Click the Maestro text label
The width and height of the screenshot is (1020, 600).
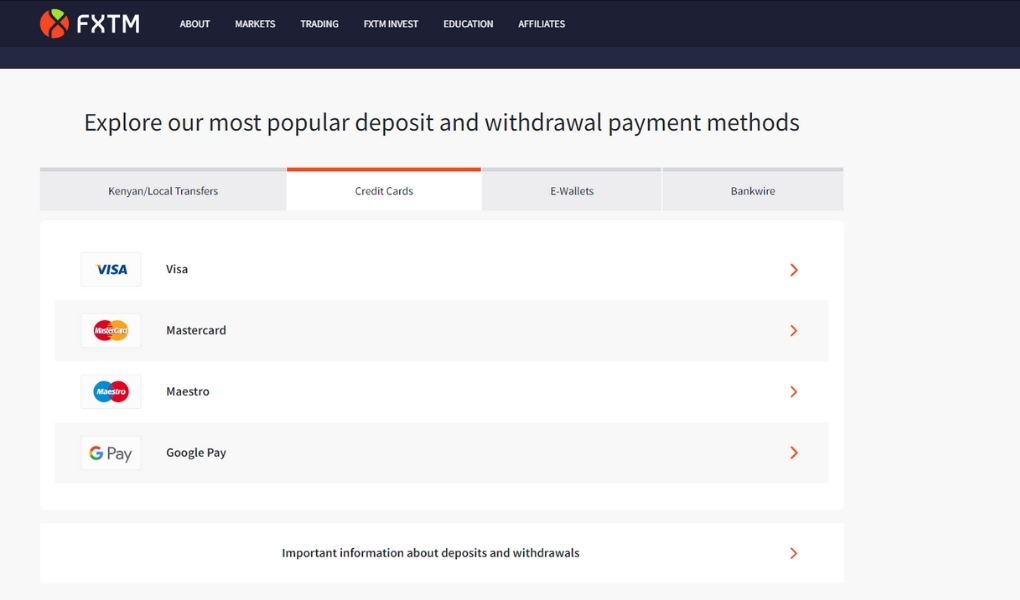click(x=187, y=392)
